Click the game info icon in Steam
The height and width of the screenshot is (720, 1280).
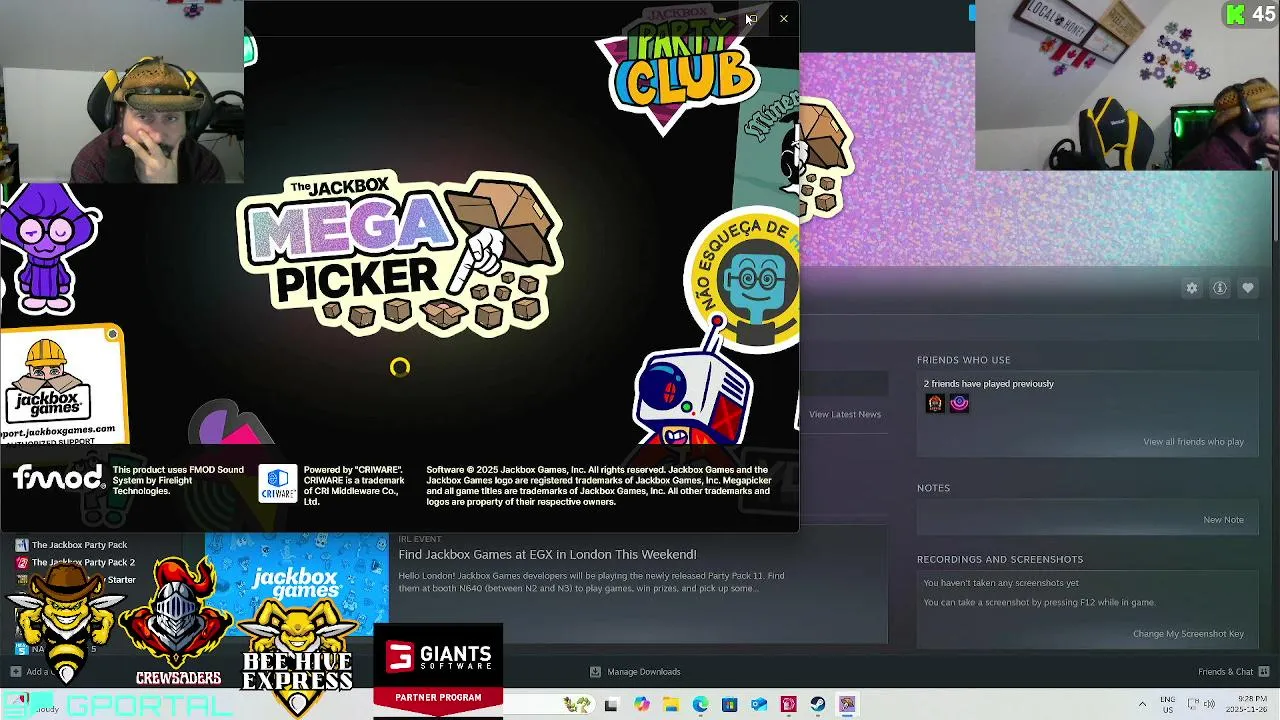pos(1220,288)
